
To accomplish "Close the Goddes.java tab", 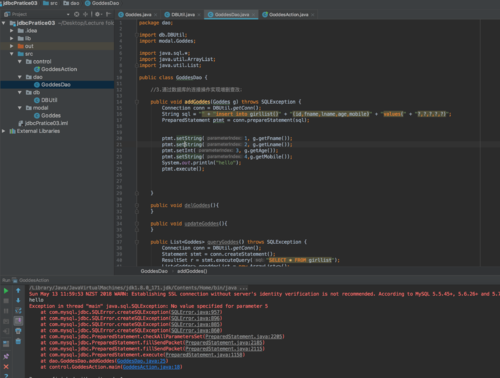I will coord(156,15).
